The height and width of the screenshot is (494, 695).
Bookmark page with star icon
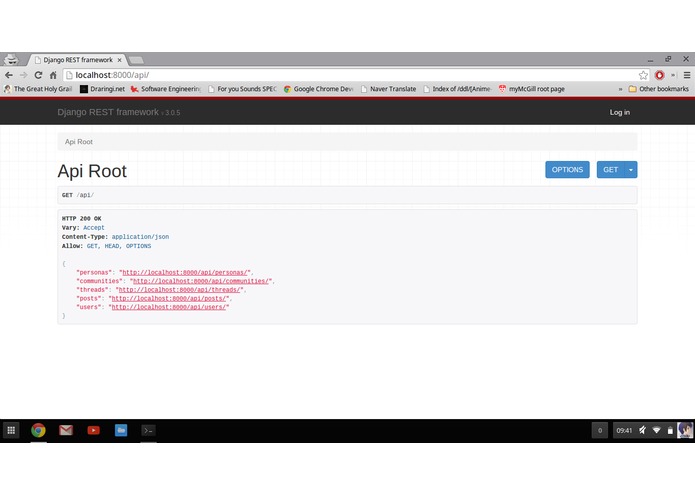coord(643,75)
